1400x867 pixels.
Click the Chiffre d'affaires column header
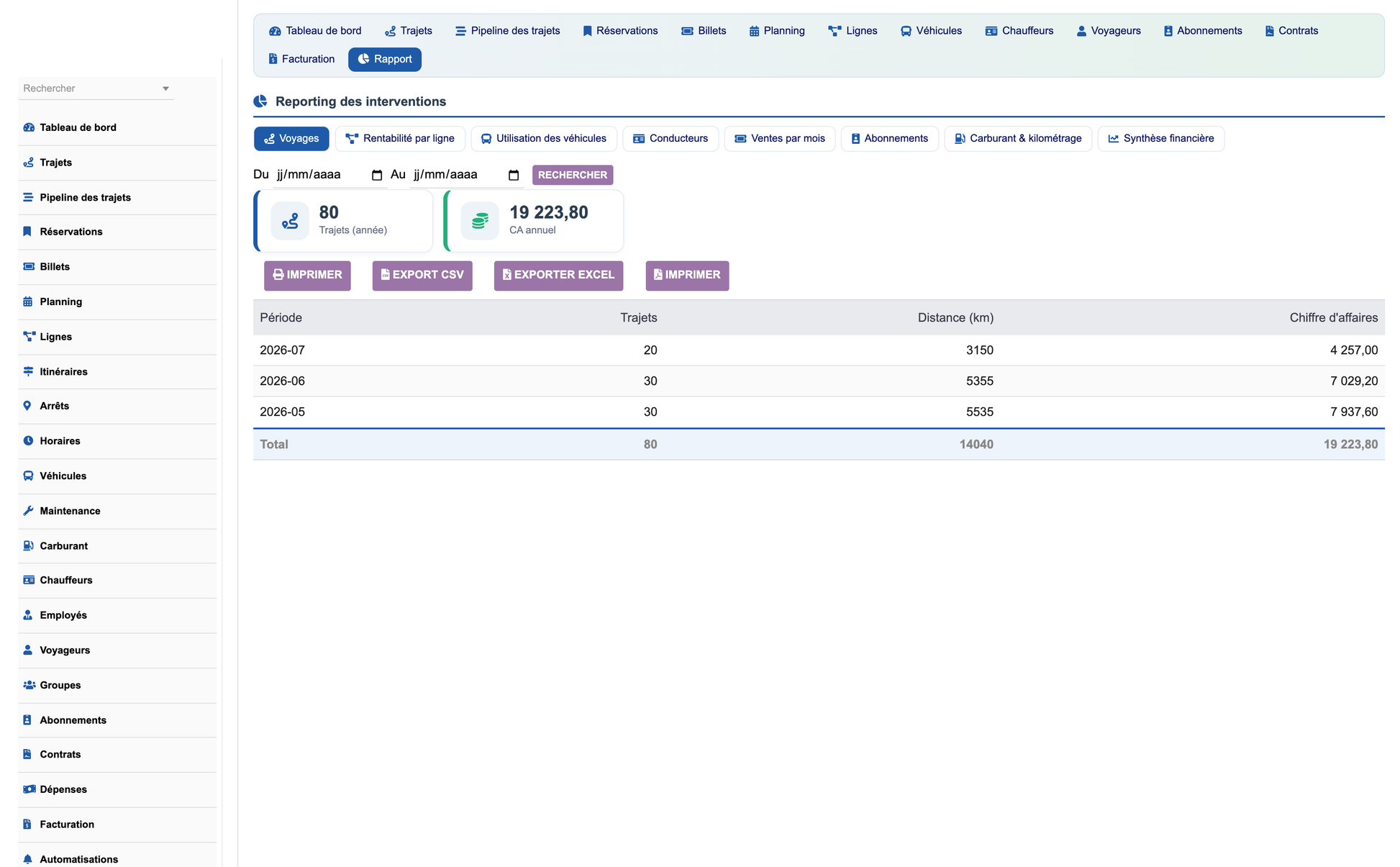click(x=1334, y=318)
